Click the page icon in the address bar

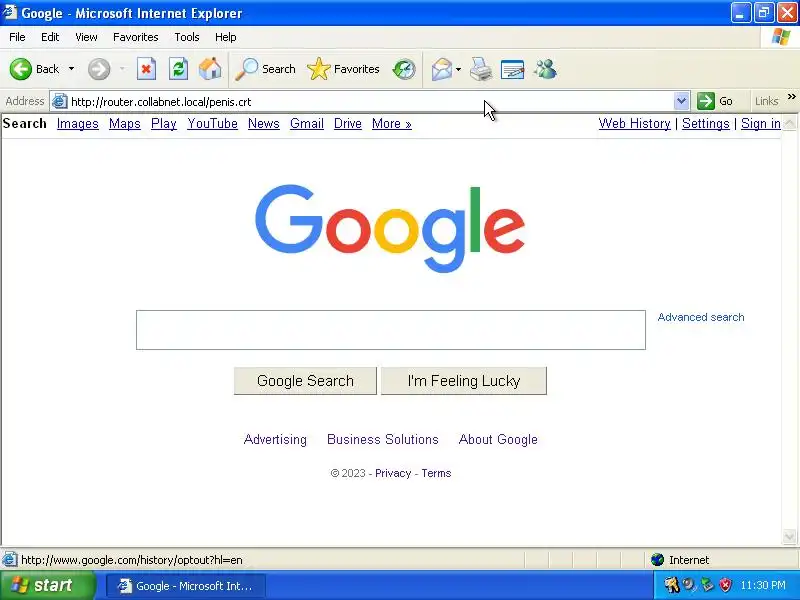point(60,102)
